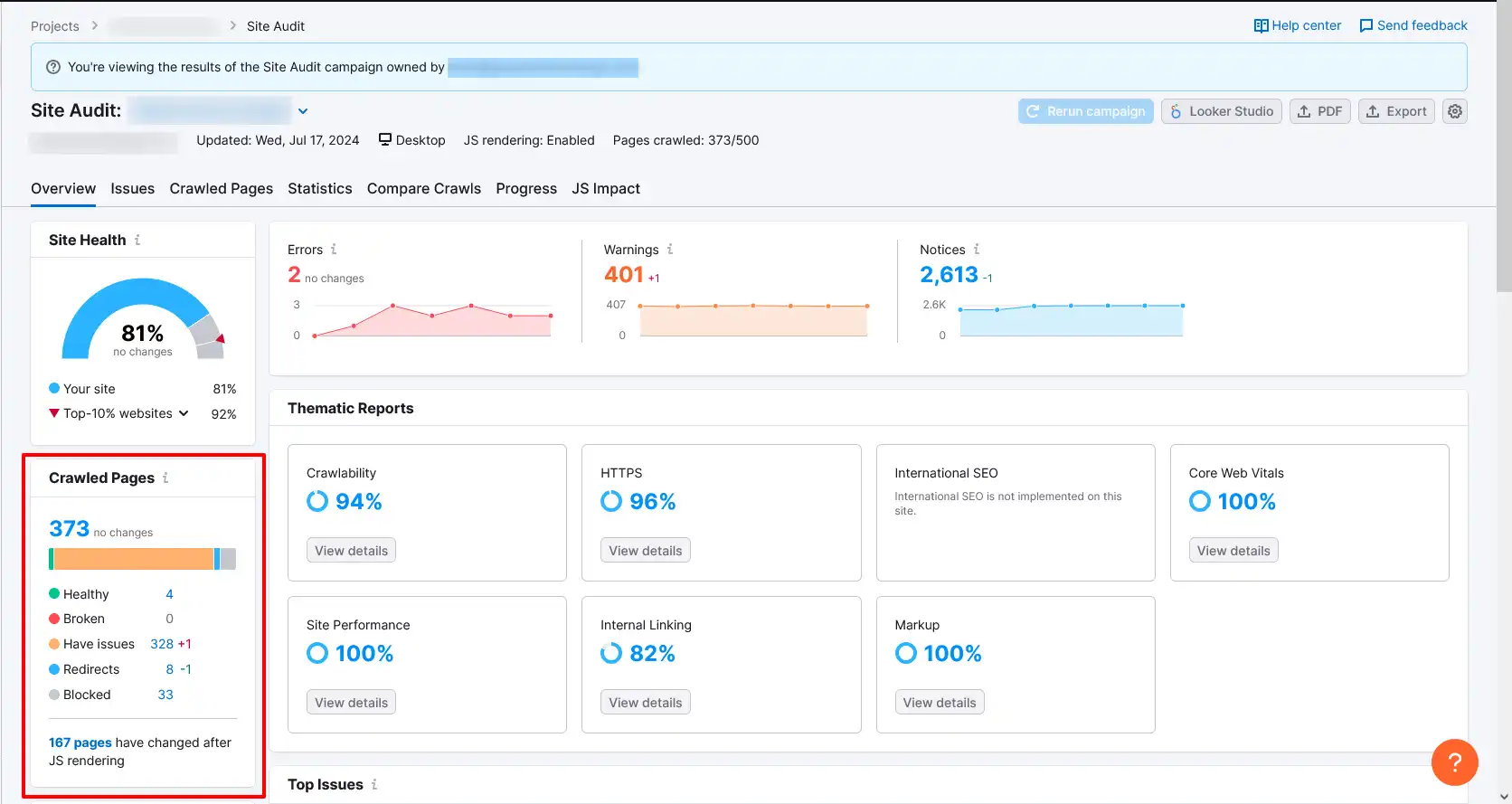Viewport: 1512px width, 804px height.
Task: Click the info icon in the banner
Action: [x=53, y=67]
